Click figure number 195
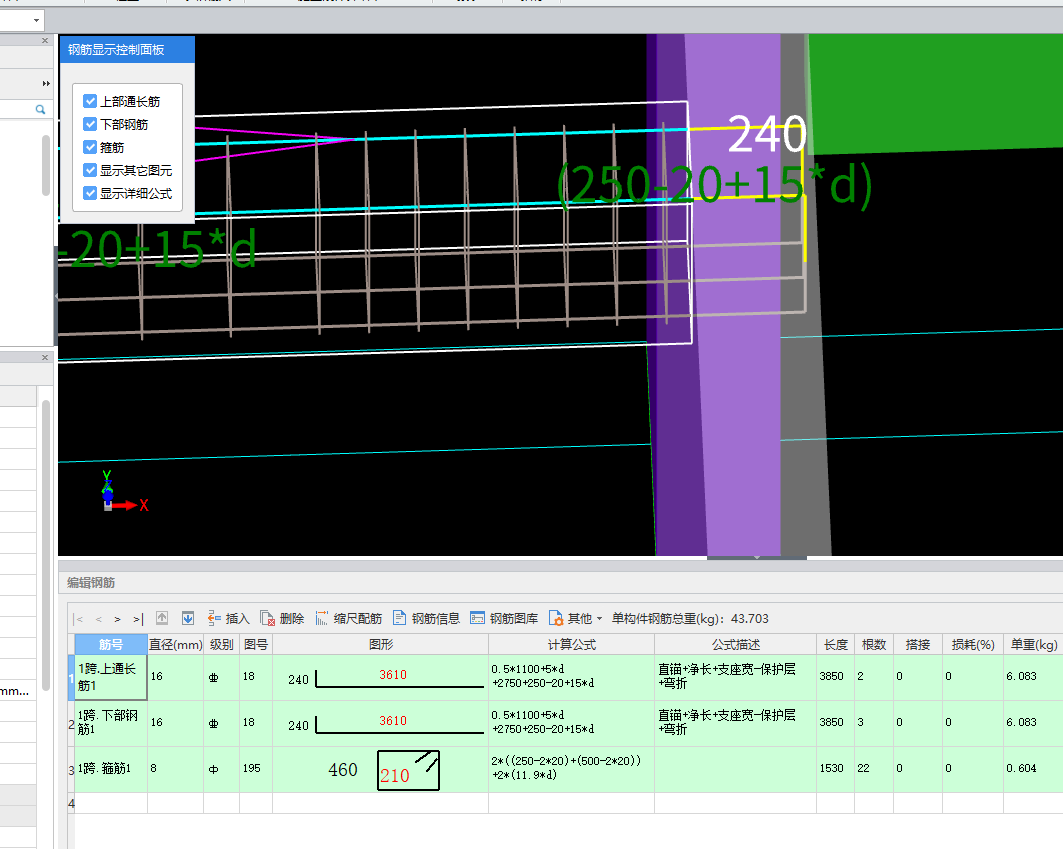The width and height of the screenshot is (1063, 849). [x=252, y=768]
